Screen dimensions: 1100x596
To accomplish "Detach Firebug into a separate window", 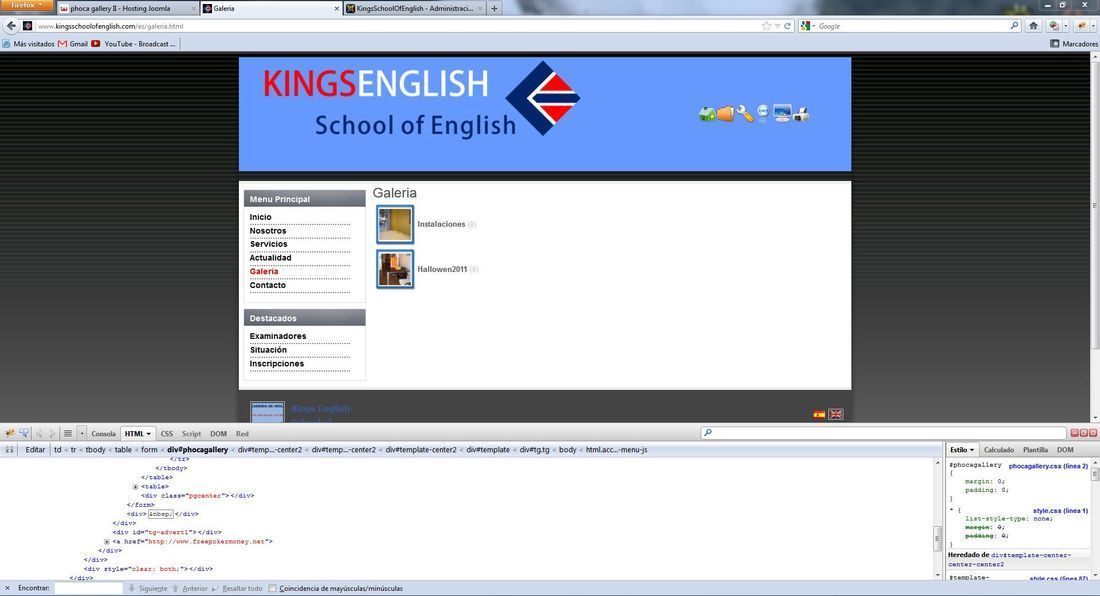I will (1083, 433).
